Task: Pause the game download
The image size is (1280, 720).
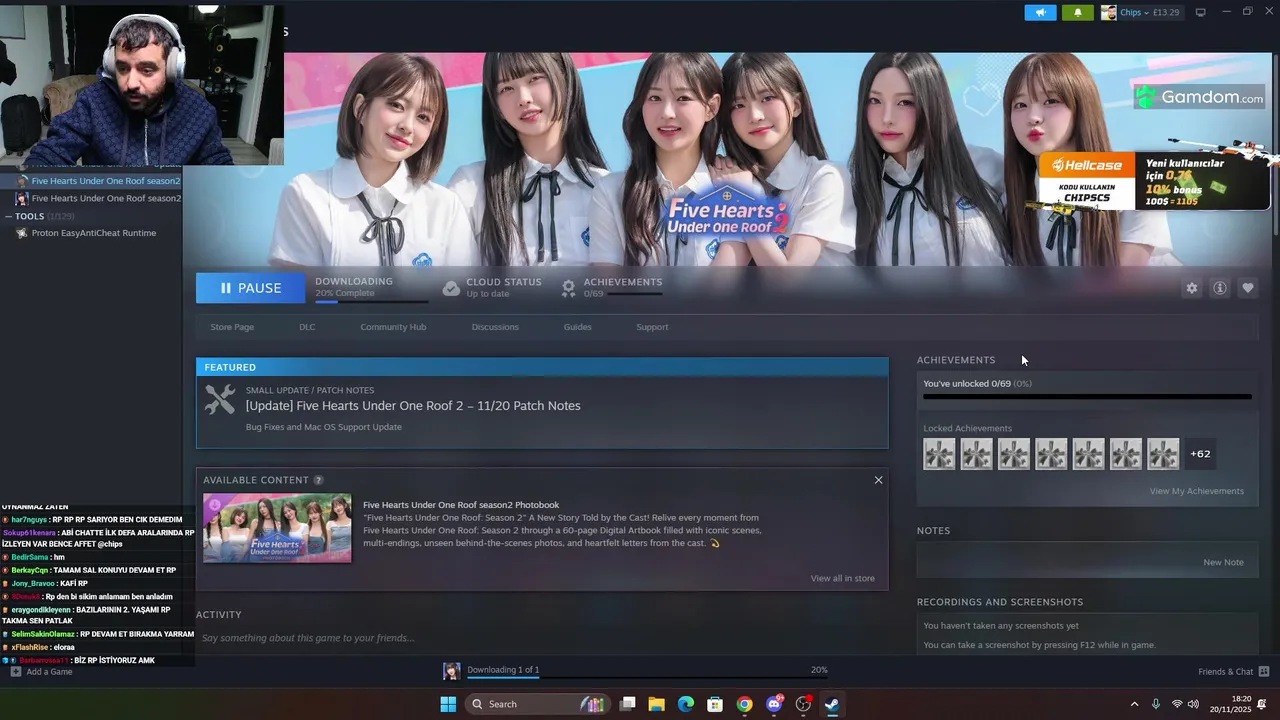Action: click(x=251, y=288)
